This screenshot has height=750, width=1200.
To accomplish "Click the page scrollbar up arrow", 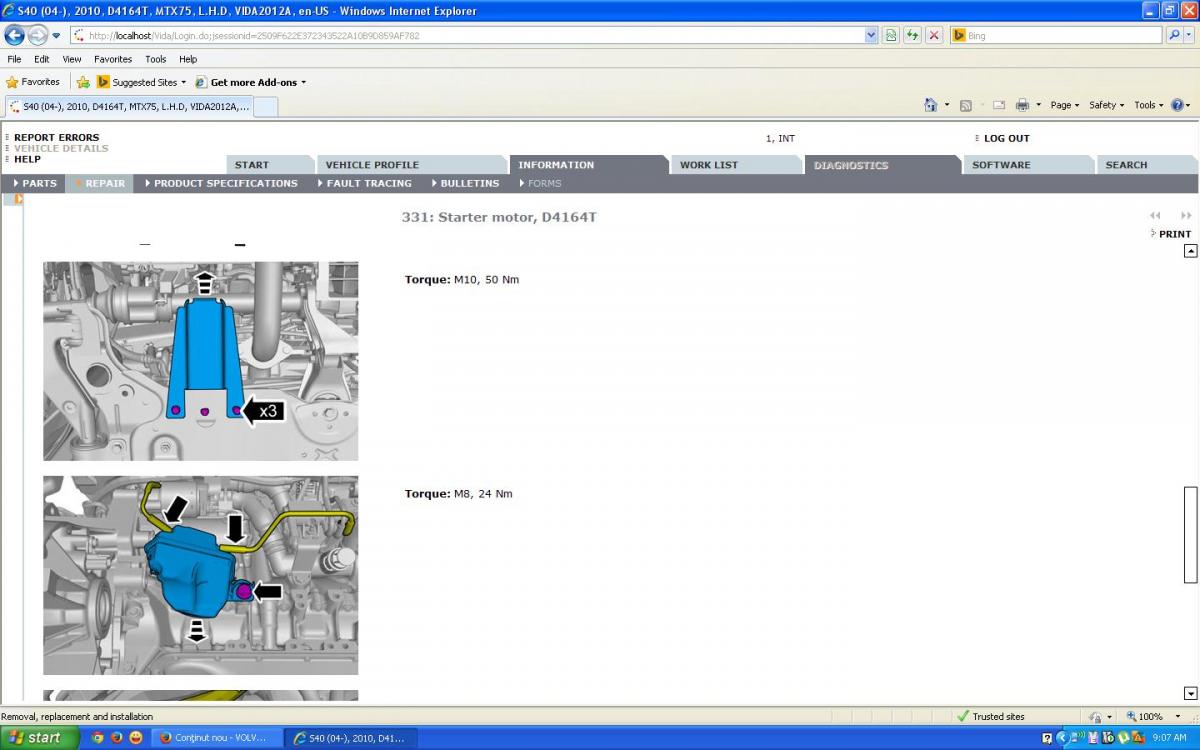I will click(1190, 251).
